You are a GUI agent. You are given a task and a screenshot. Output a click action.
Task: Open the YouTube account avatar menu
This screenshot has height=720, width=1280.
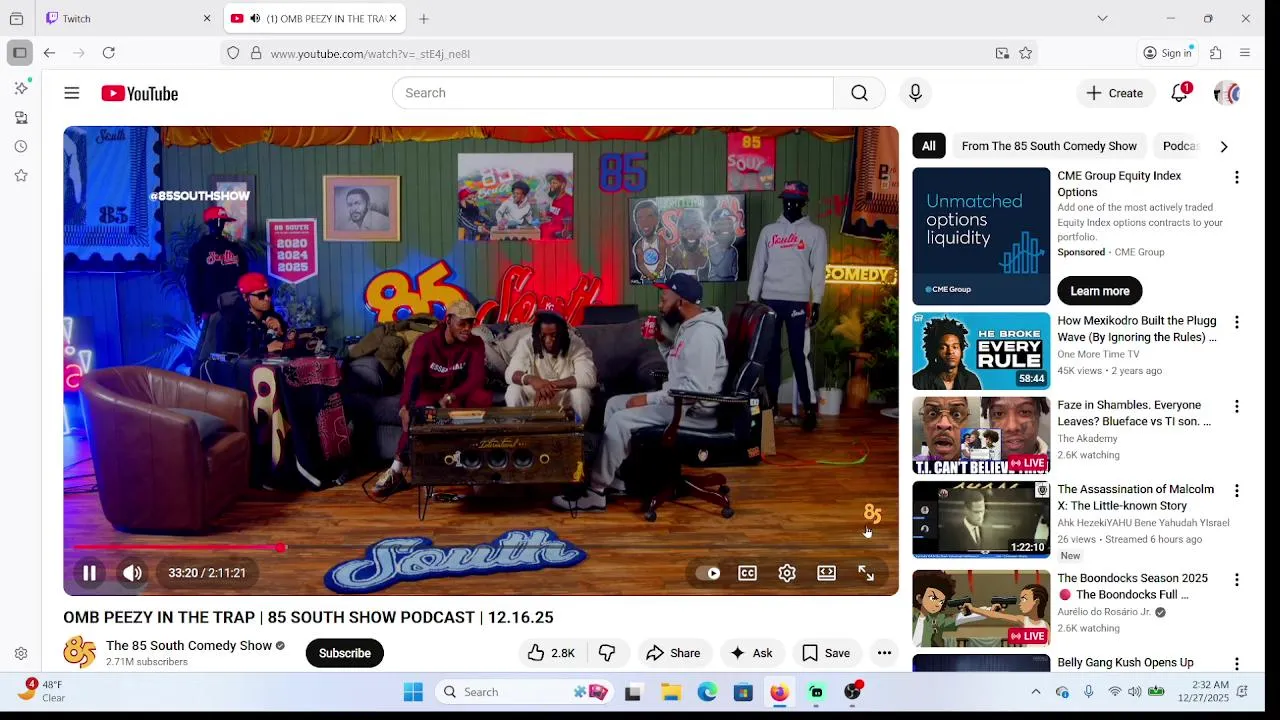tap(1226, 93)
